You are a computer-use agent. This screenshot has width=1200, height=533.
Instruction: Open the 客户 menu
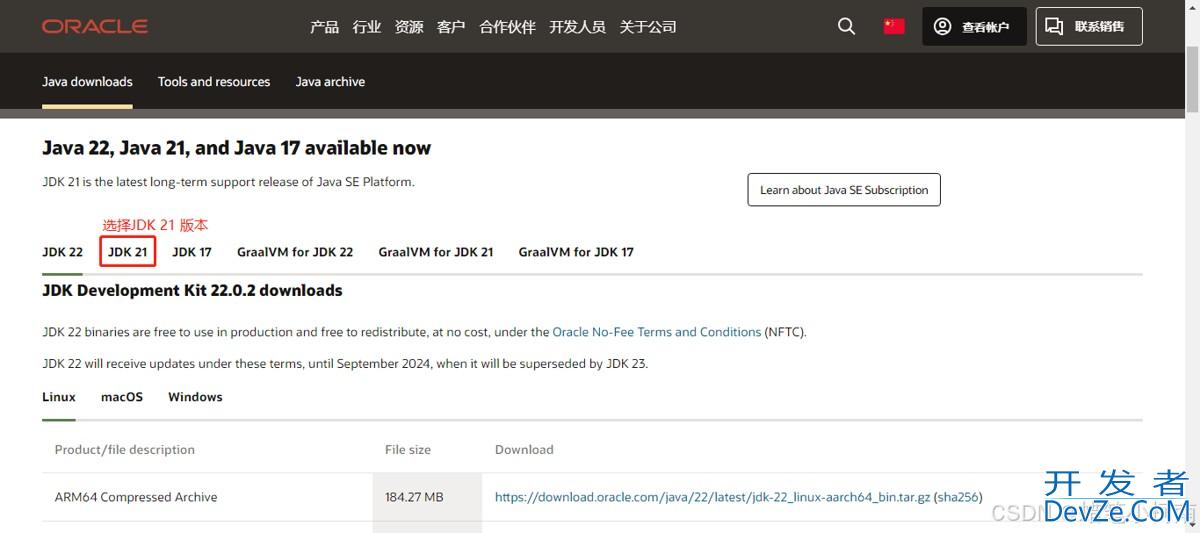(451, 27)
